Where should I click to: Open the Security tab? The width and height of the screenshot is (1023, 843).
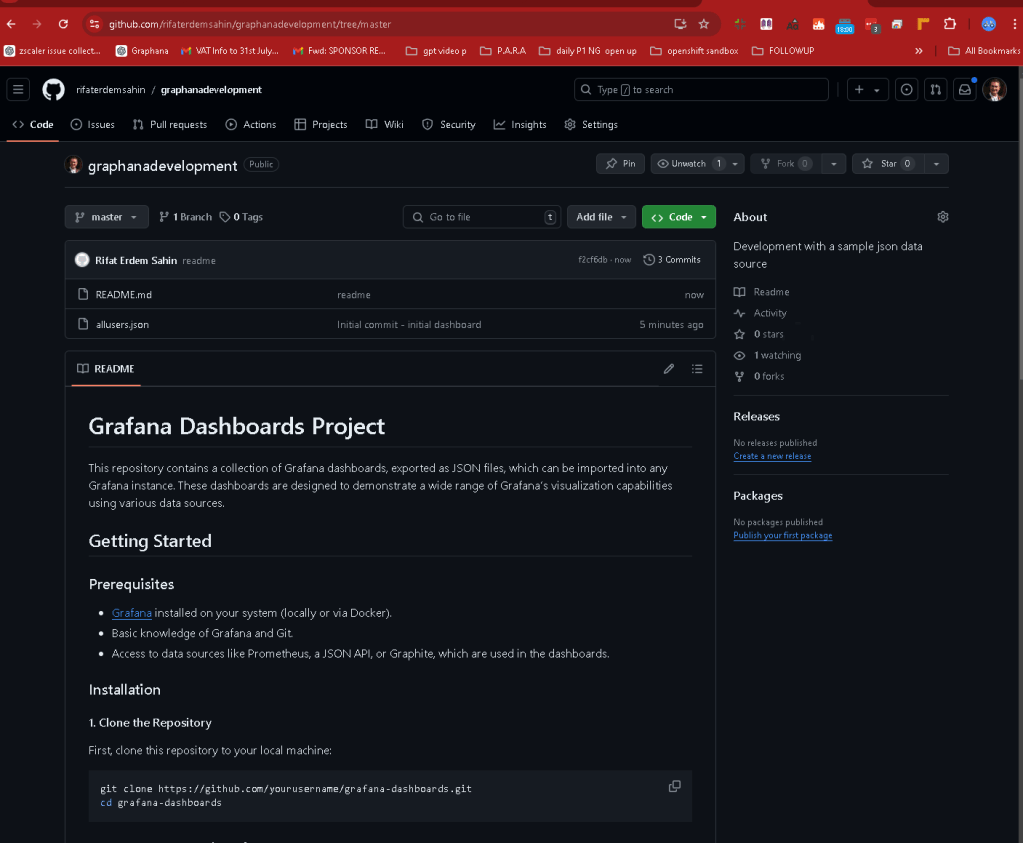pyautogui.click(x=448, y=125)
